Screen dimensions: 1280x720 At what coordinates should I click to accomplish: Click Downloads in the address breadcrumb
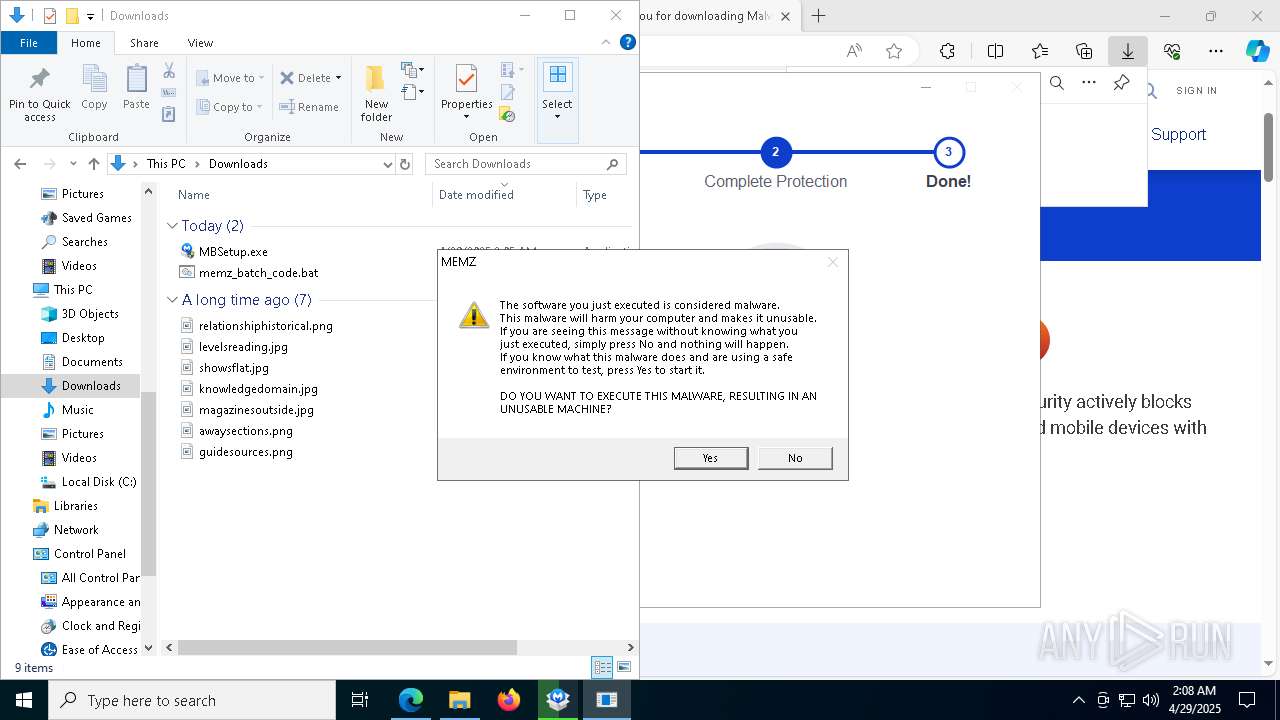(x=238, y=164)
